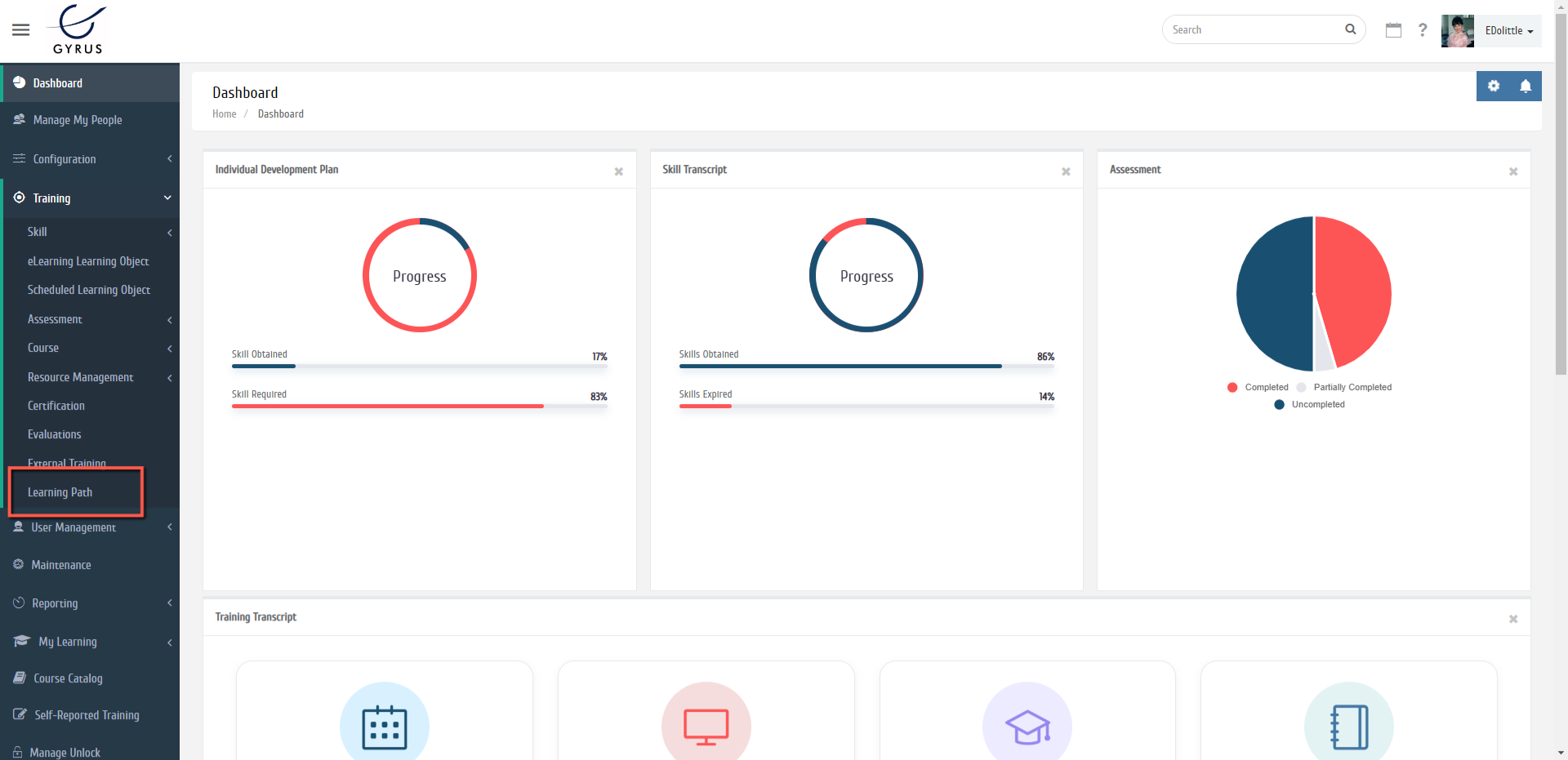Image resolution: width=1568 pixels, height=760 pixels.
Task: Click the monitor icon in Training Transcript
Action: (x=706, y=726)
